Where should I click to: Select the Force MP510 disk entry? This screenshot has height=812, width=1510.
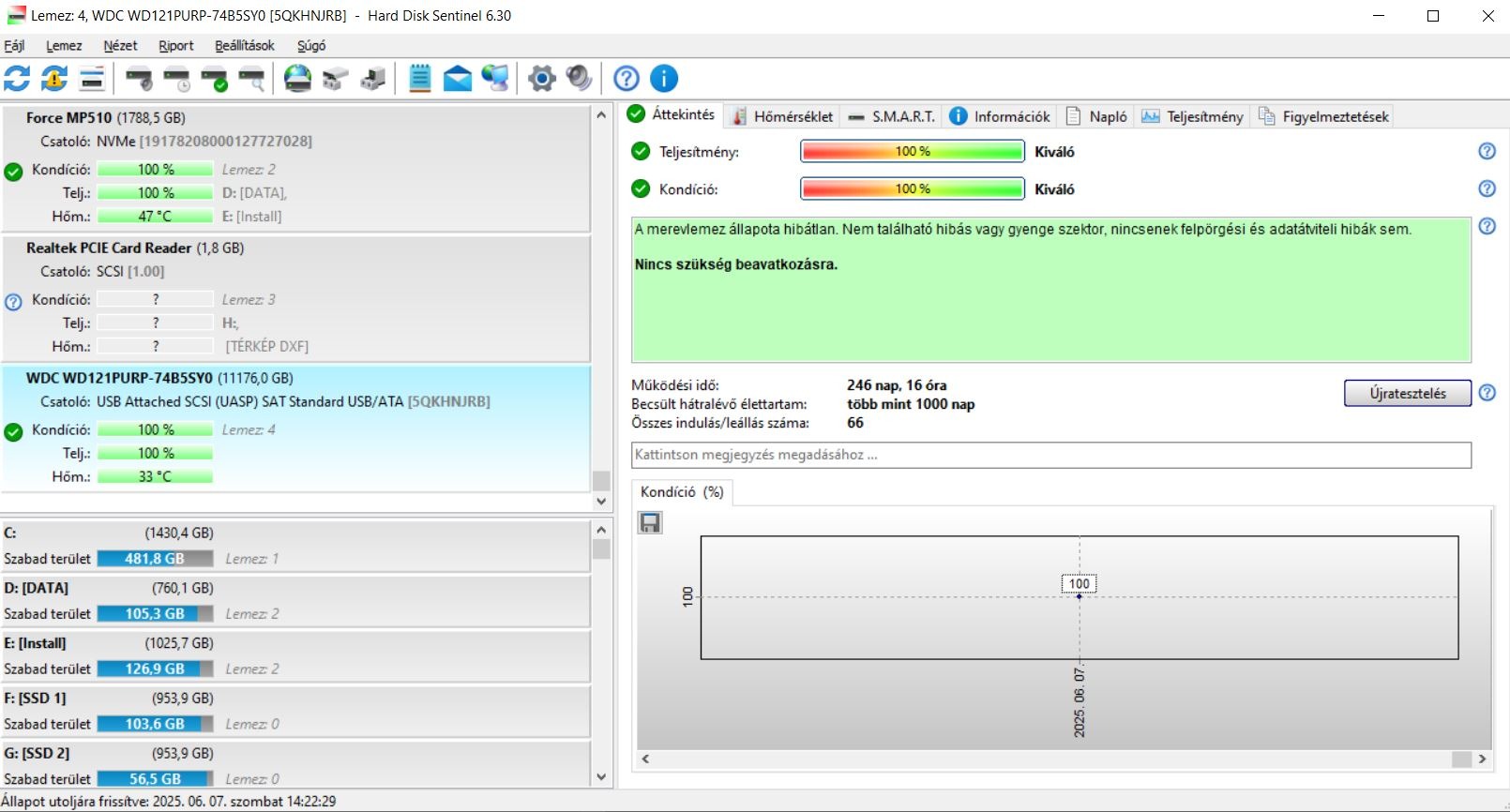295,168
